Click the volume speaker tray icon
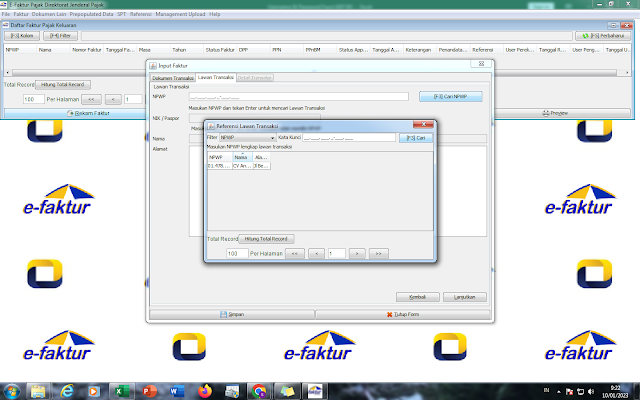The width and height of the screenshot is (640, 400). pyautogui.click(x=591, y=391)
